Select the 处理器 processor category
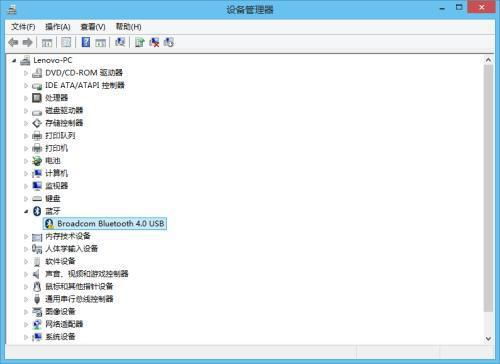This screenshot has width=500, height=364. pos(56,98)
